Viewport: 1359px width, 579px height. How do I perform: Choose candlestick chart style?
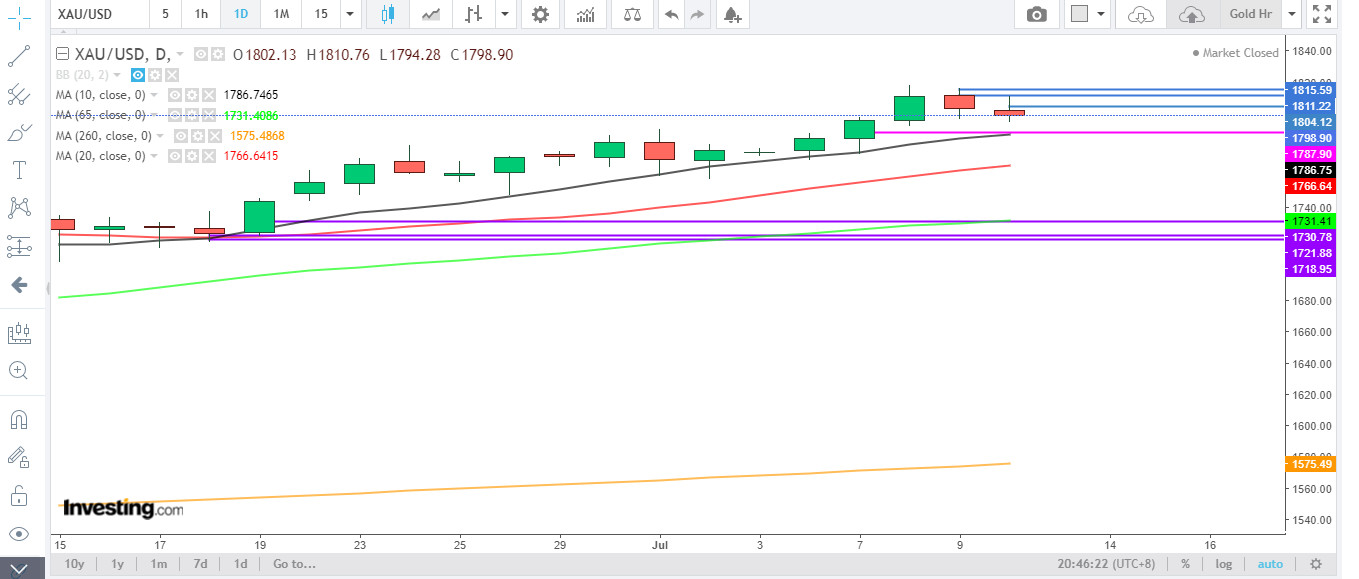tap(388, 14)
